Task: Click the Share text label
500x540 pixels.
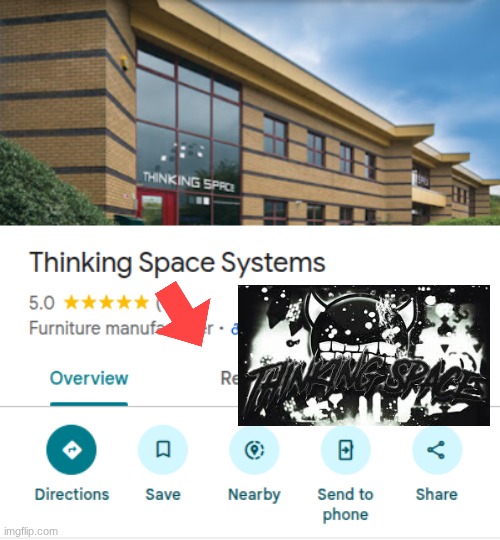Action: tap(437, 495)
